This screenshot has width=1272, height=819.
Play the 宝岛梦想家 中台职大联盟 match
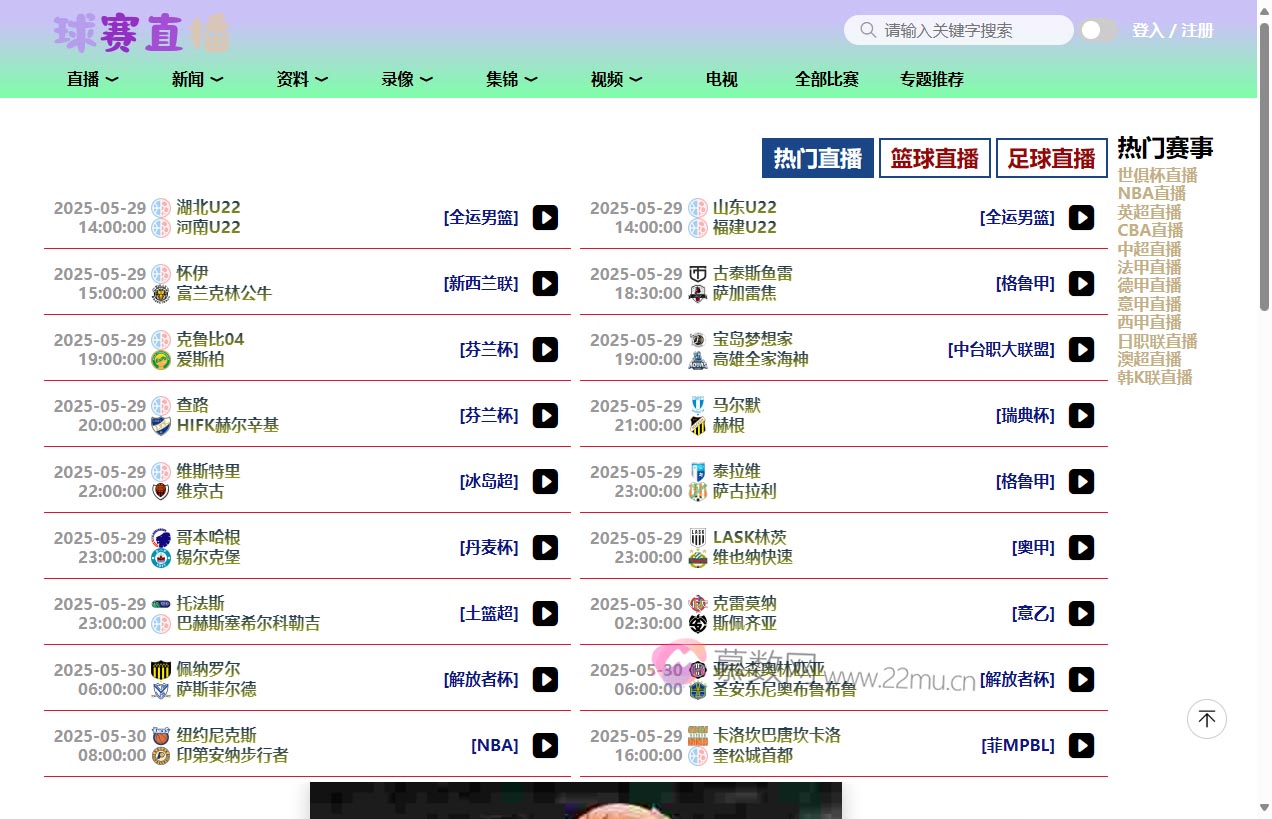coord(1081,350)
